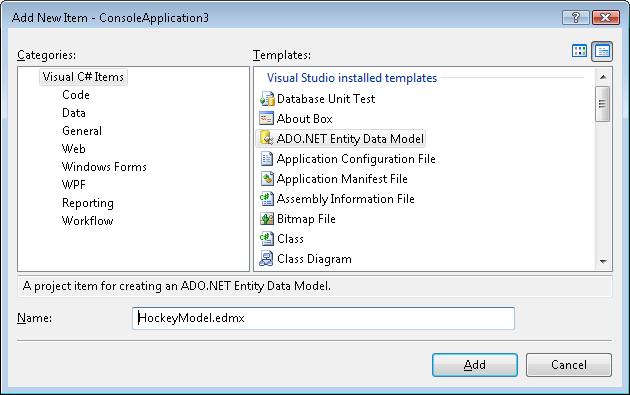Select the Web category

coord(73,149)
